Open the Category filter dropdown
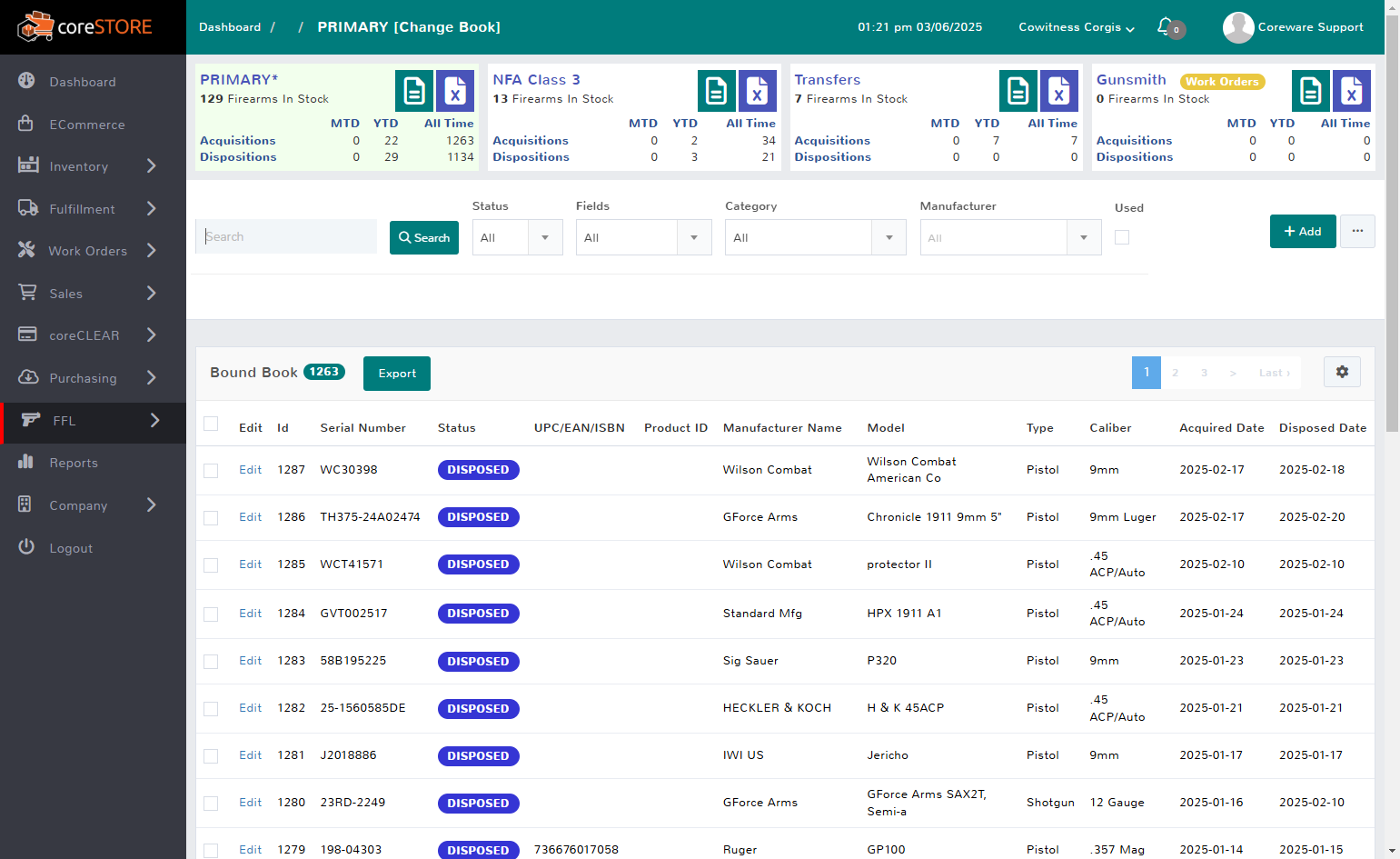The width and height of the screenshot is (1400, 859). point(816,237)
